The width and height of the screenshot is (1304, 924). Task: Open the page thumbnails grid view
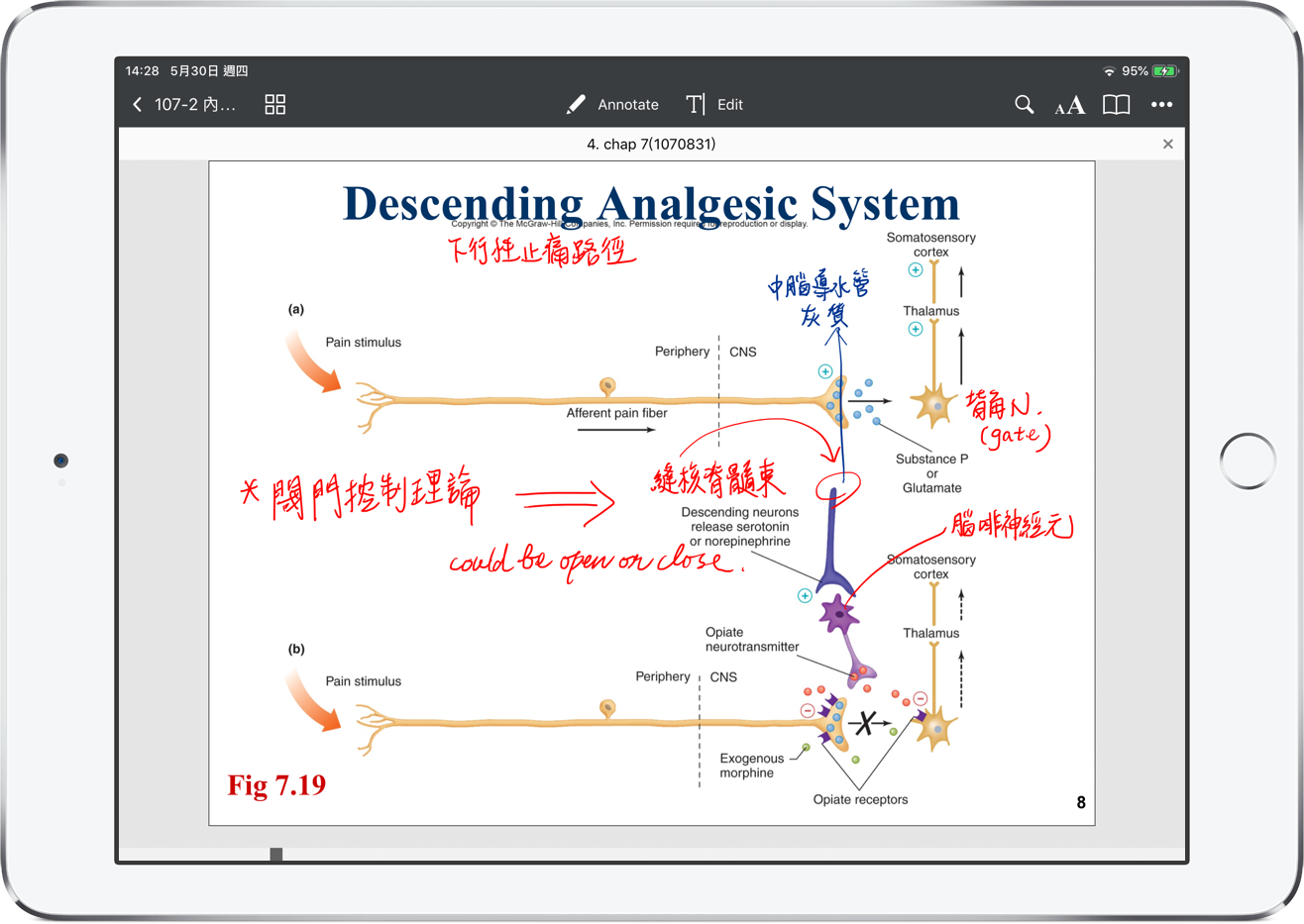[x=275, y=104]
